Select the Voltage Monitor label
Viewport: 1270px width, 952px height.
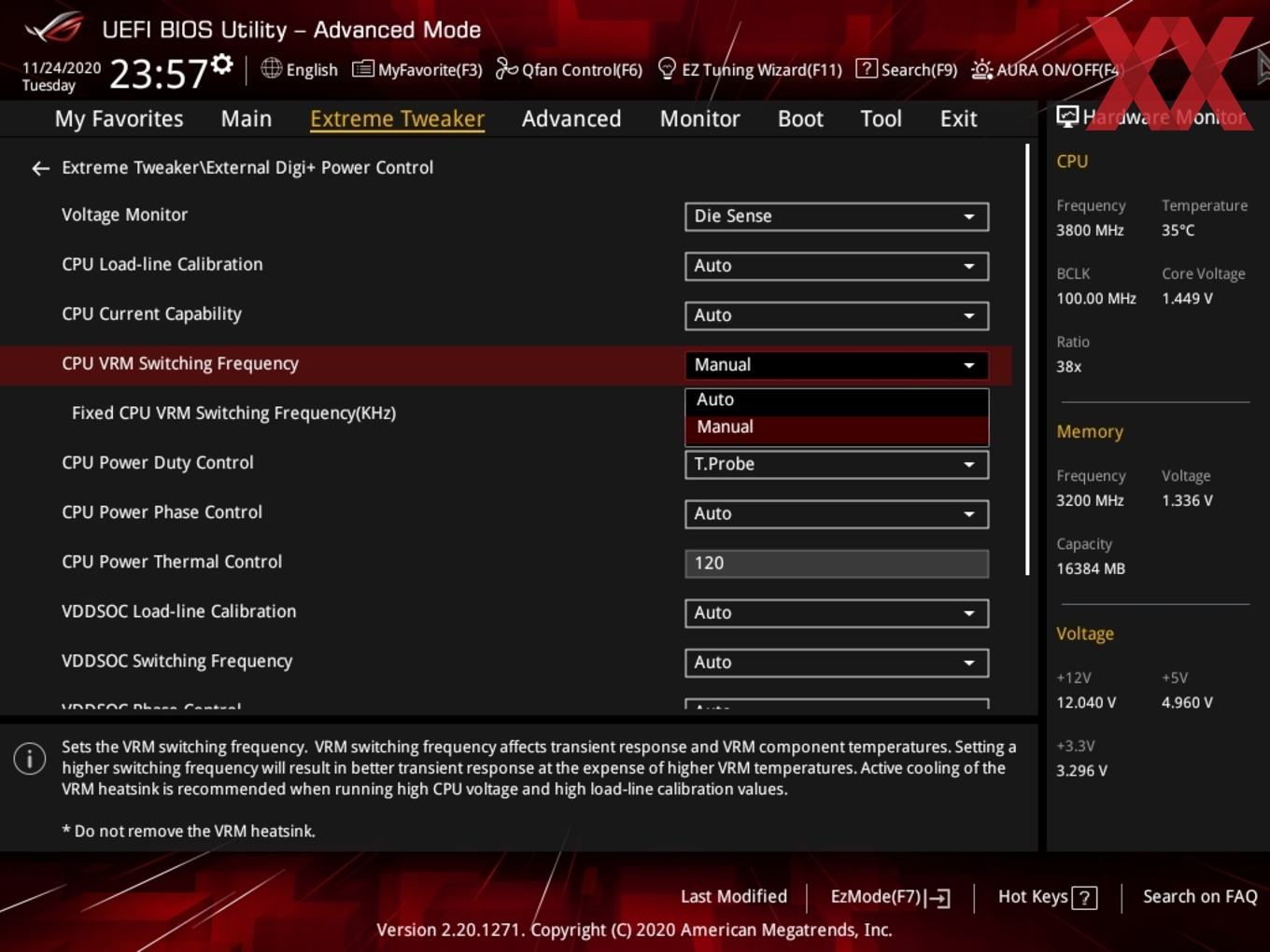(x=124, y=215)
